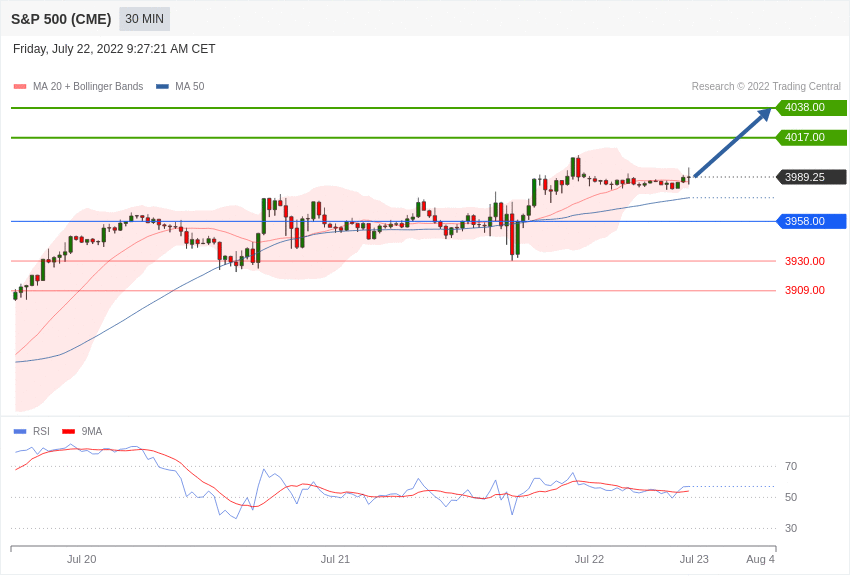Click the 30 MIN timeframe badge
This screenshot has width=850, height=576.
click(x=144, y=19)
